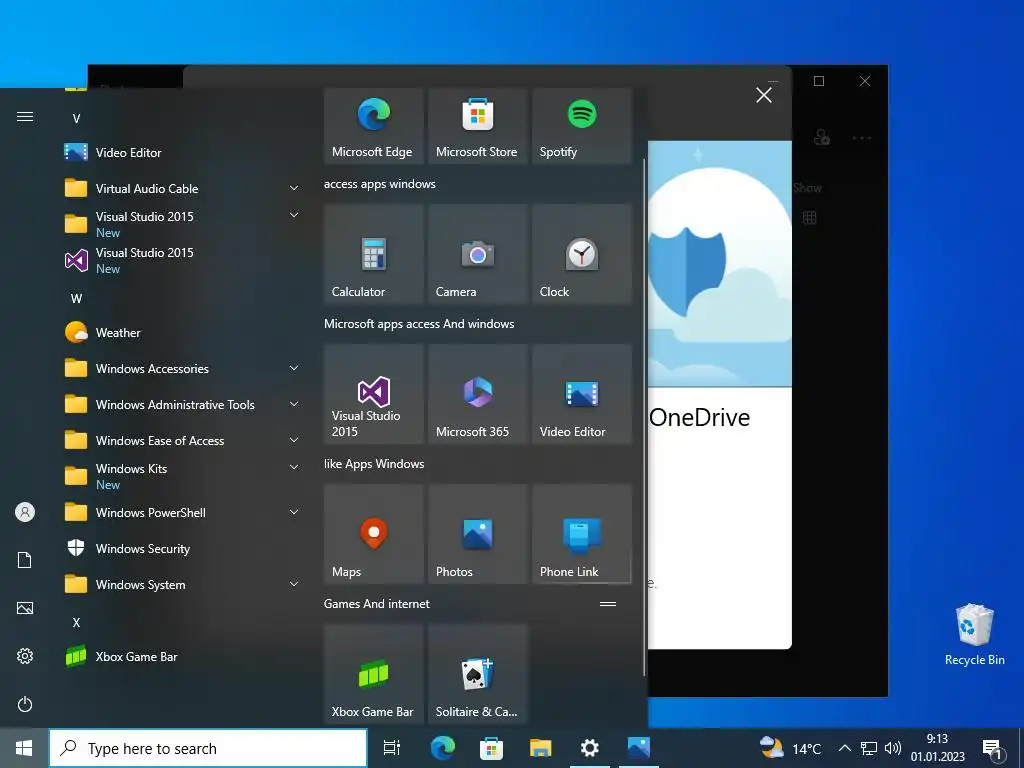Open the three-dots menu in Photos window

[x=862, y=138]
